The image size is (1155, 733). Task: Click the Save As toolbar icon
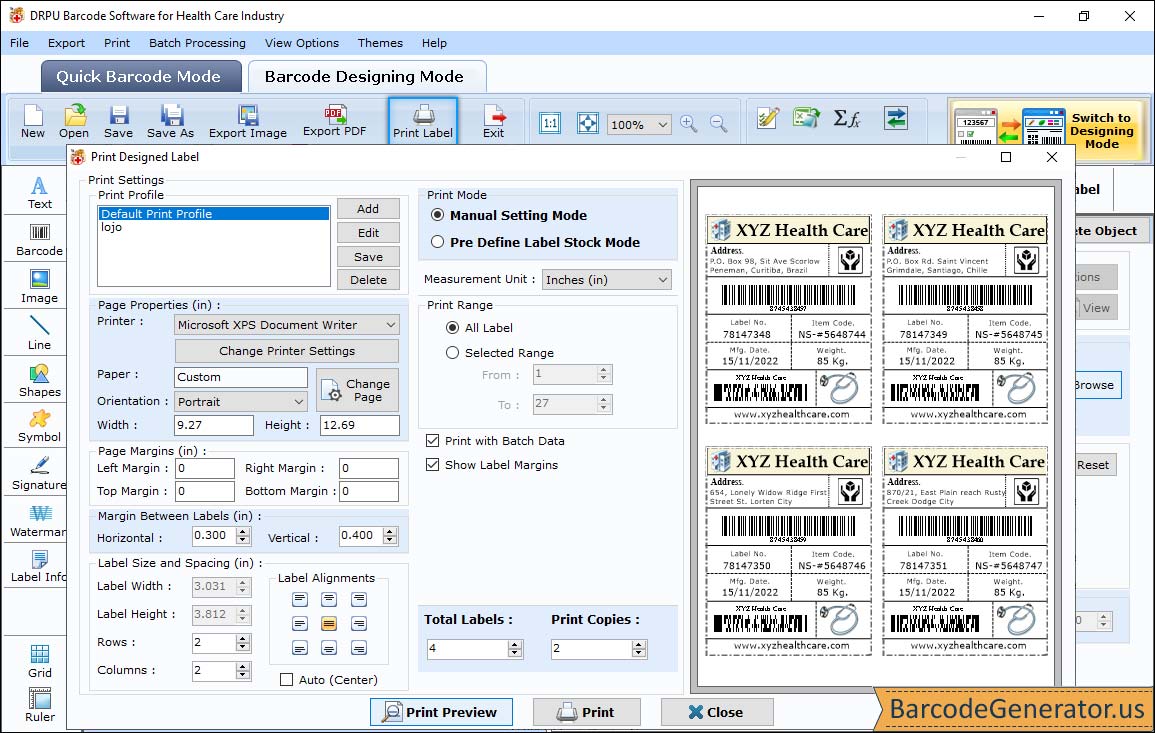[x=170, y=122]
